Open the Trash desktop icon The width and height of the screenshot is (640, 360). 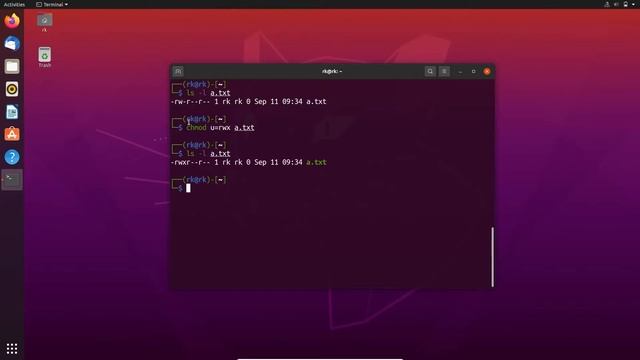click(44, 58)
